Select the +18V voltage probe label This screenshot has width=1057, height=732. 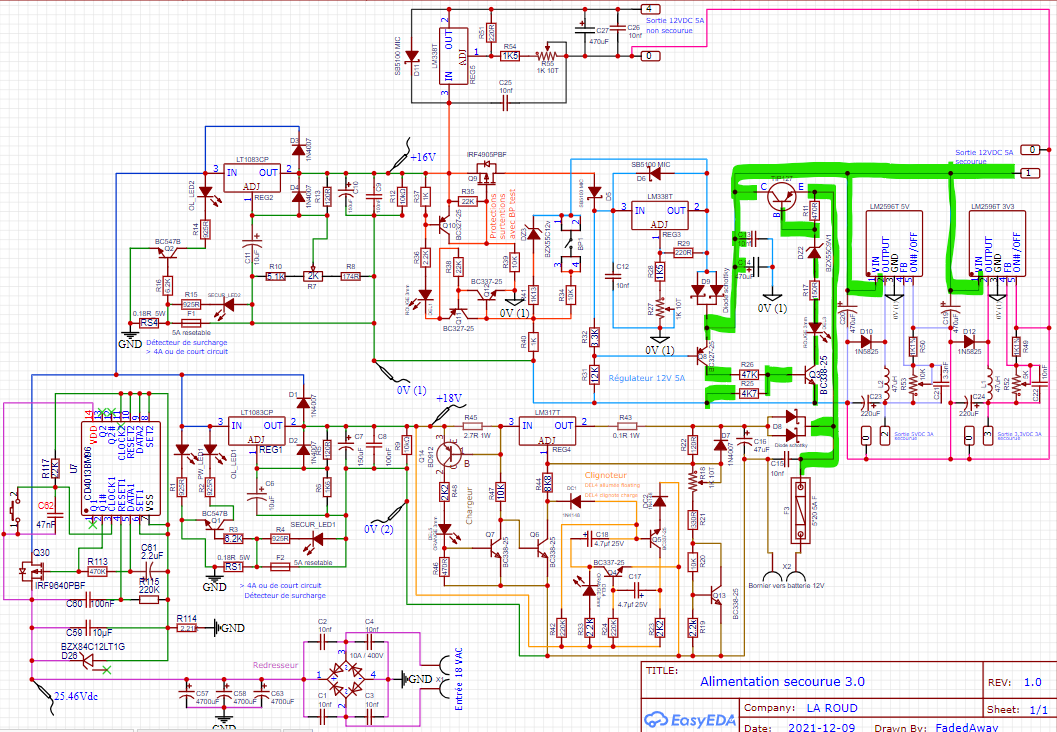click(449, 398)
